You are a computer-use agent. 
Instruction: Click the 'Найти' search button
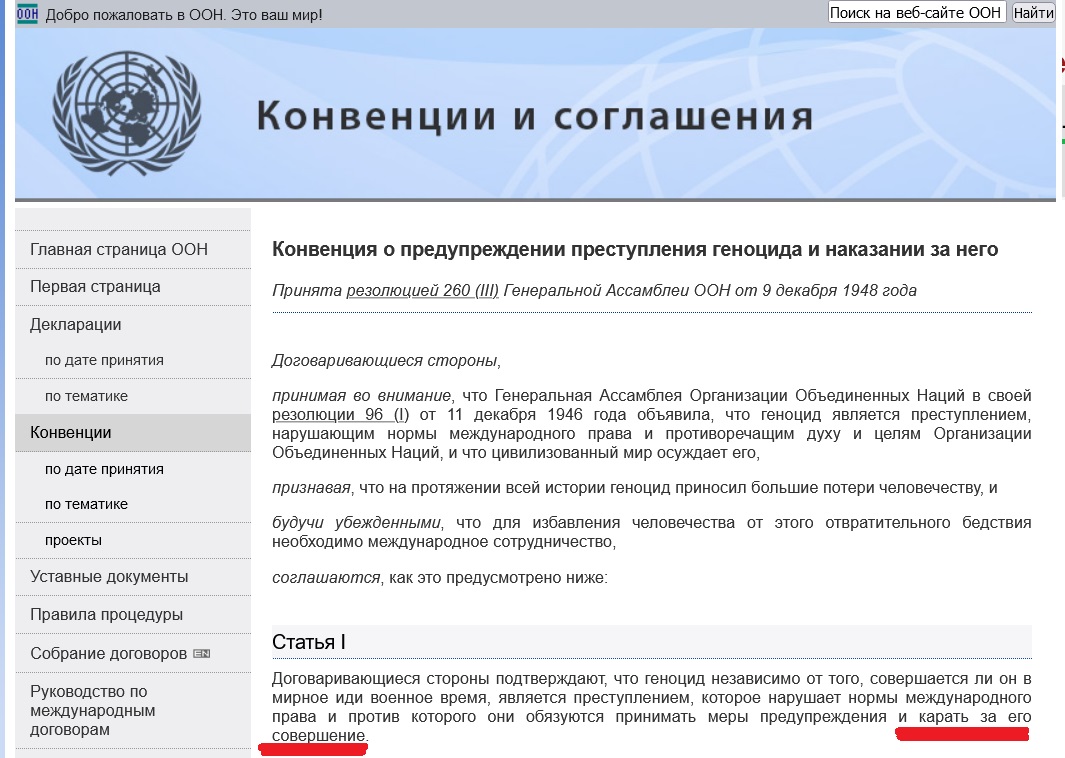(1034, 13)
